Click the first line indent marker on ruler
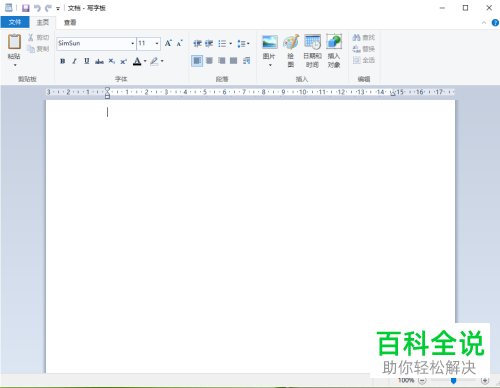 click(x=107, y=89)
